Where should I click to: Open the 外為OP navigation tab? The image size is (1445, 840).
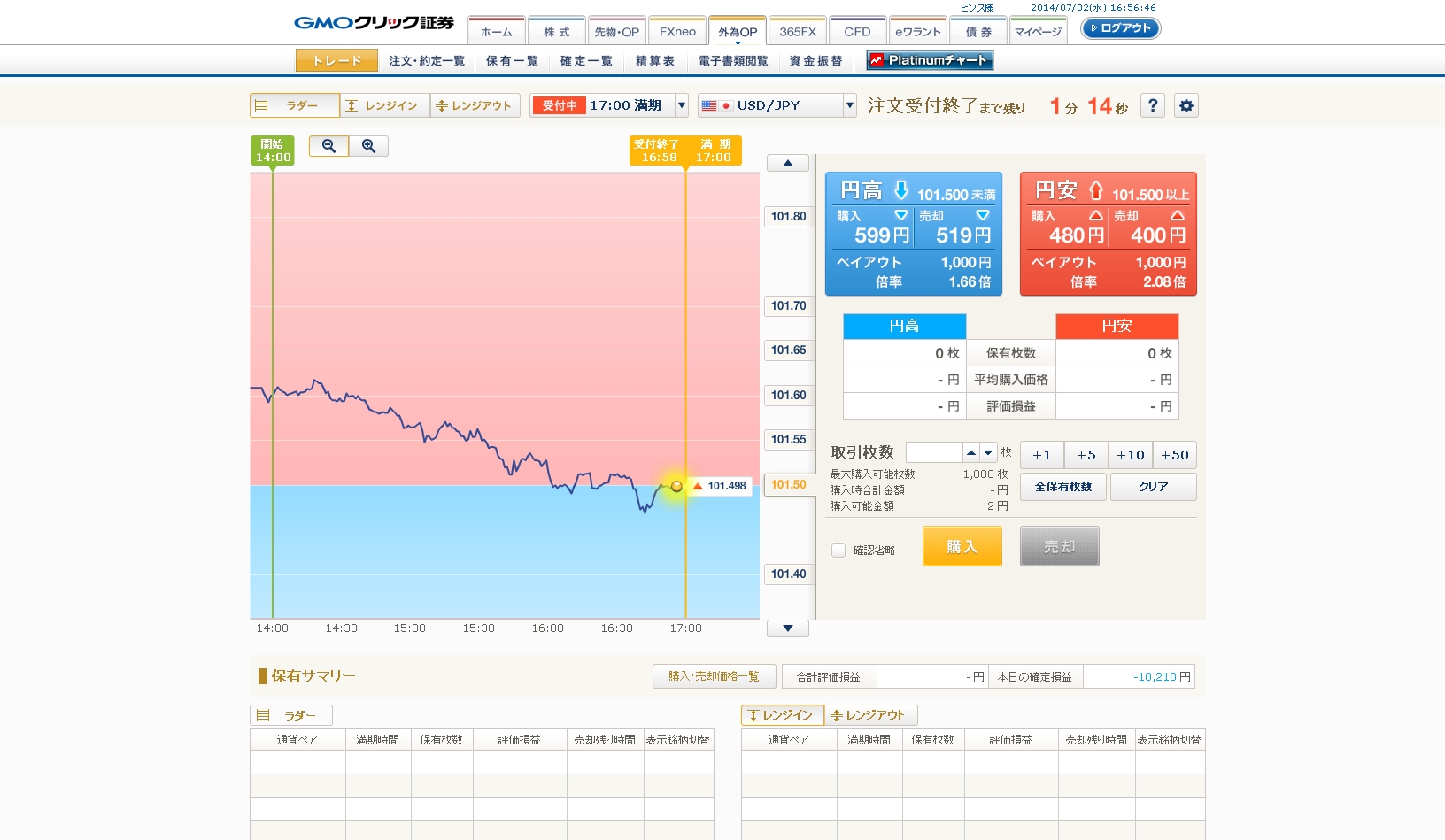[738, 31]
